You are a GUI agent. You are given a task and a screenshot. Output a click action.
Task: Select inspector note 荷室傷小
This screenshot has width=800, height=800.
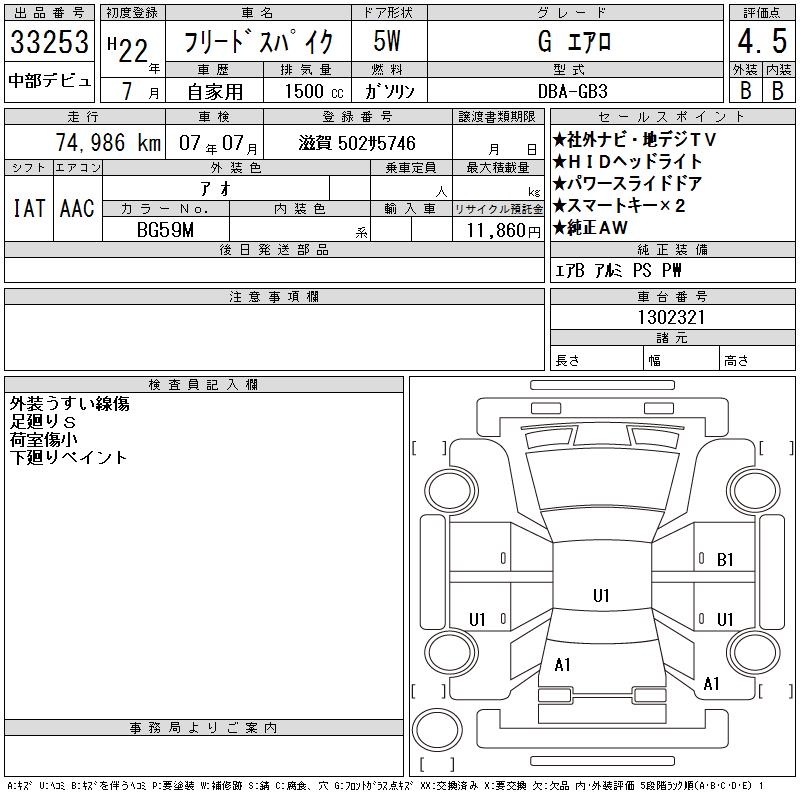coord(43,440)
